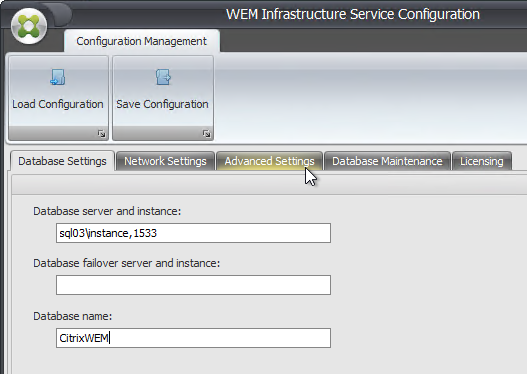Viewport: 527px width, 374px height.
Task: Click the database server and instance field
Action: [193, 233]
